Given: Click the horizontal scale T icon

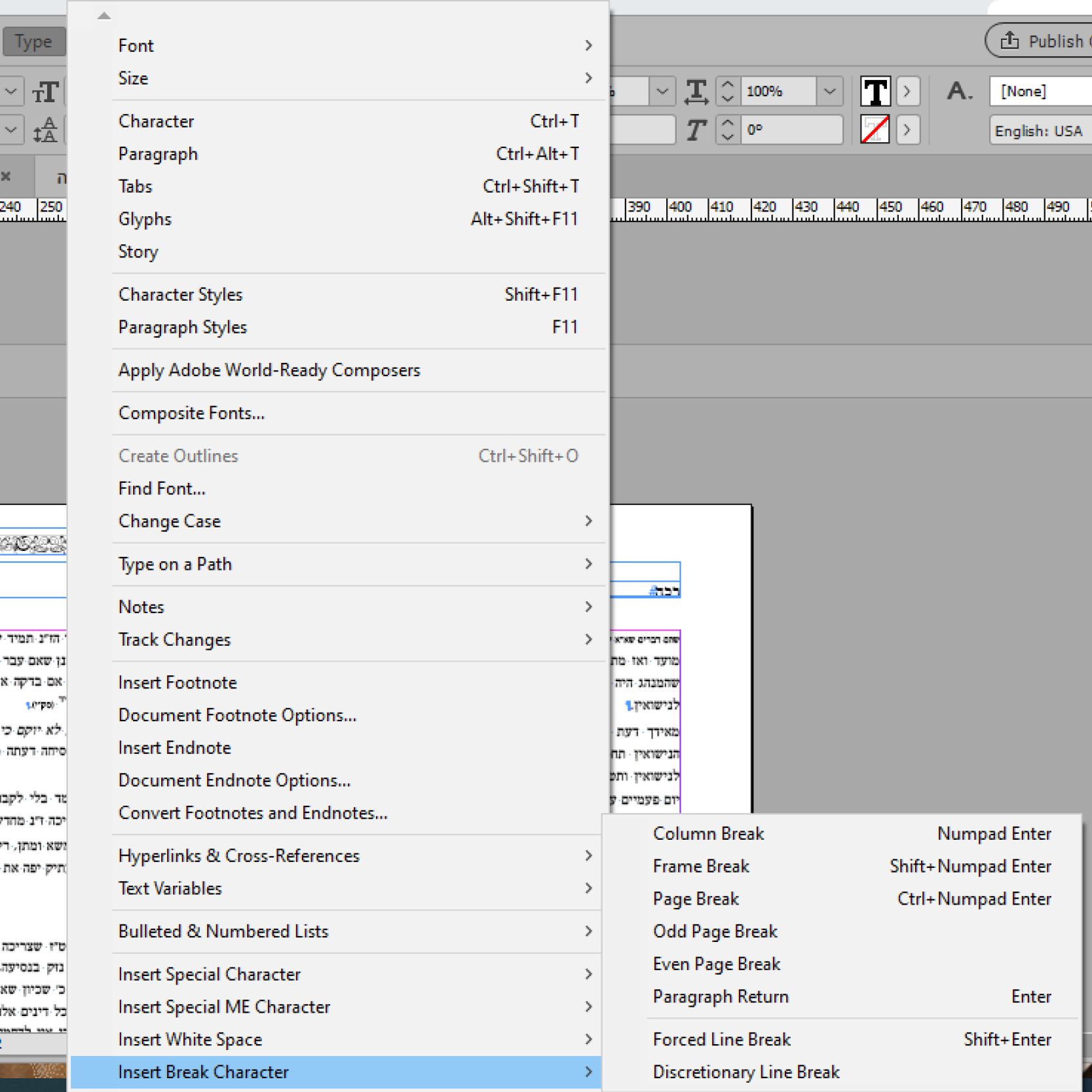Looking at the screenshot, I should click(x=696, y=92).
